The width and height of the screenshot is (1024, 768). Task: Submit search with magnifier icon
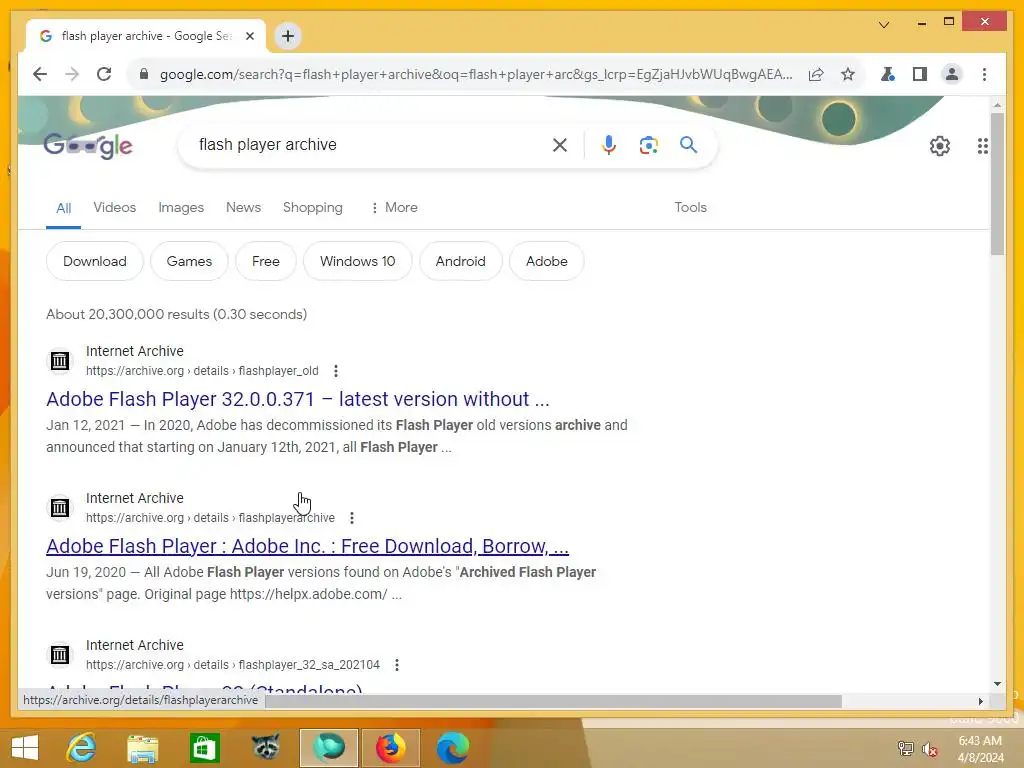click(688, 144)
